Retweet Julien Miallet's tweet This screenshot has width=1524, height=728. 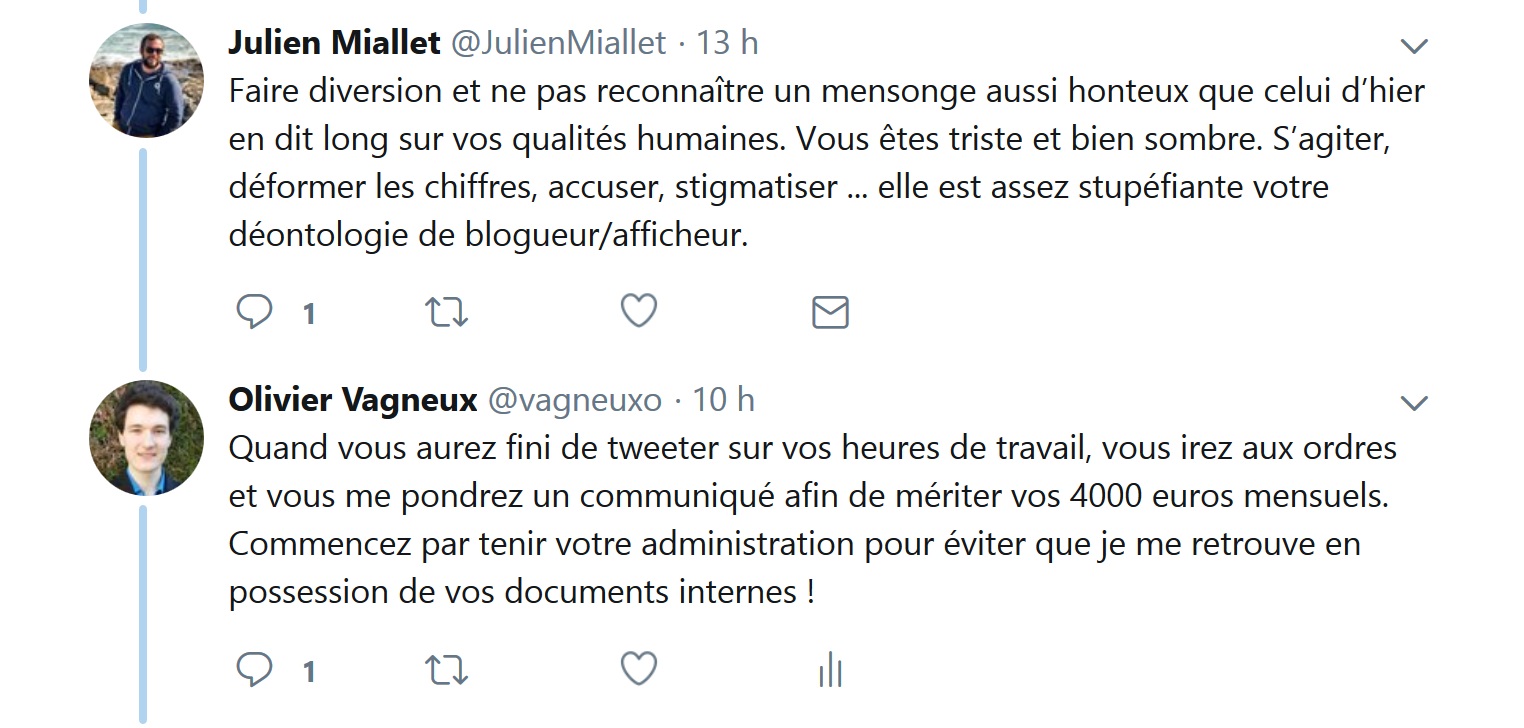pyautogui.click(x=446, y=312)
